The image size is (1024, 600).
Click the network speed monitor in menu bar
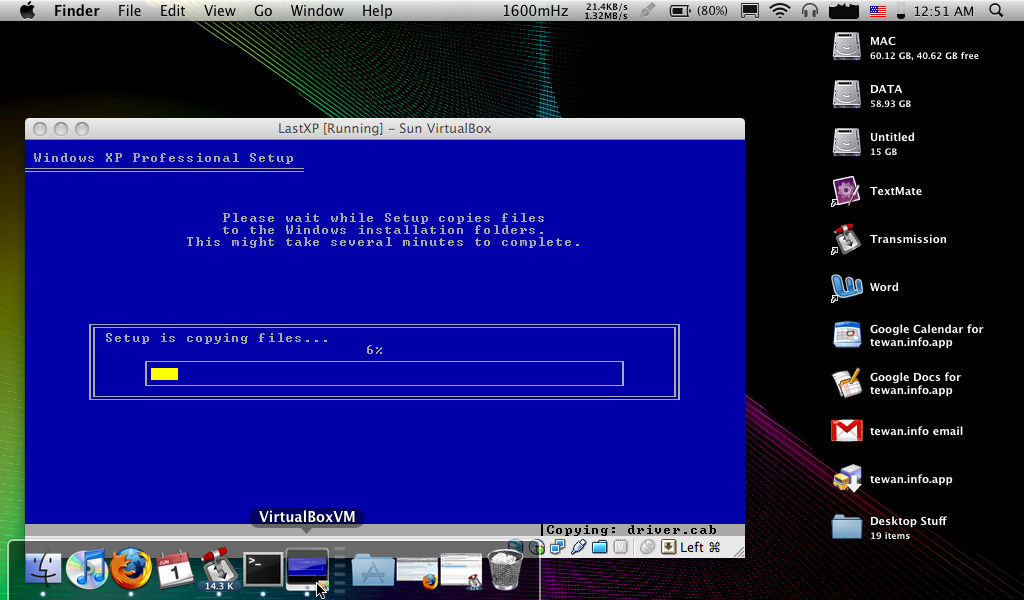point(606,10)
